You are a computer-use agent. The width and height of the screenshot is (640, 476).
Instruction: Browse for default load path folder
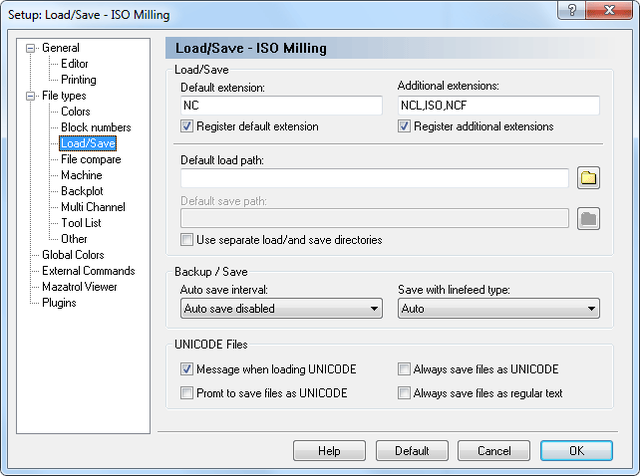point(588,178)
